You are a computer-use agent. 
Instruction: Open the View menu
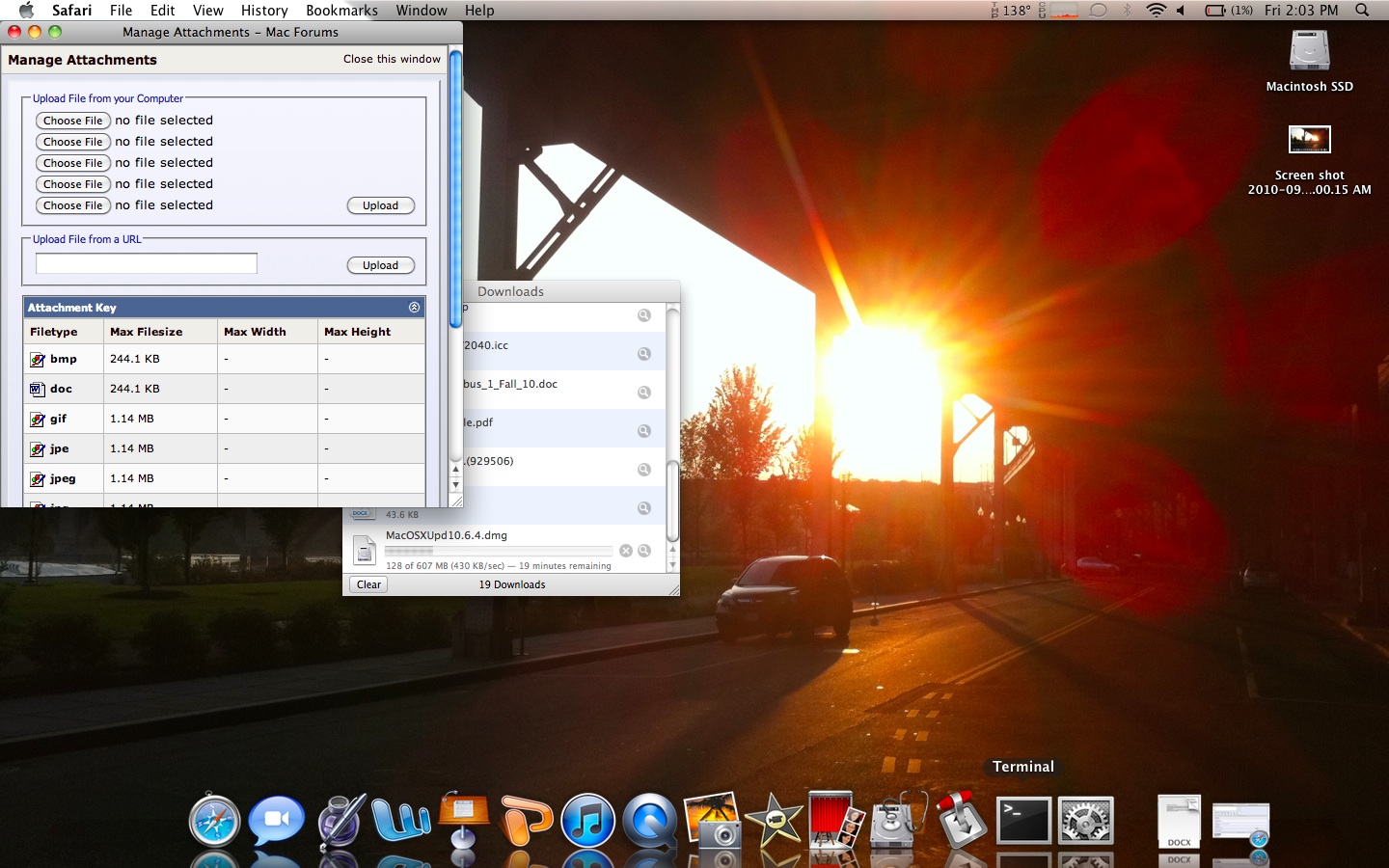(207, 11)
